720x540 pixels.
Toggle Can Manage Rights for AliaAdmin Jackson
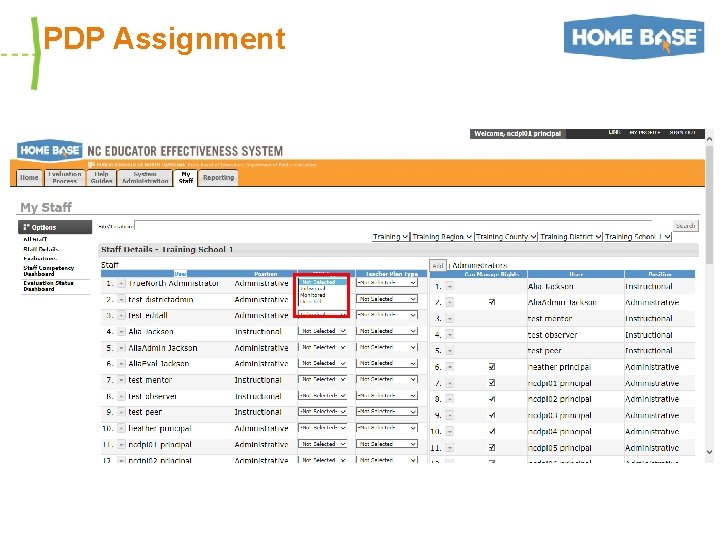coord(492,302)
